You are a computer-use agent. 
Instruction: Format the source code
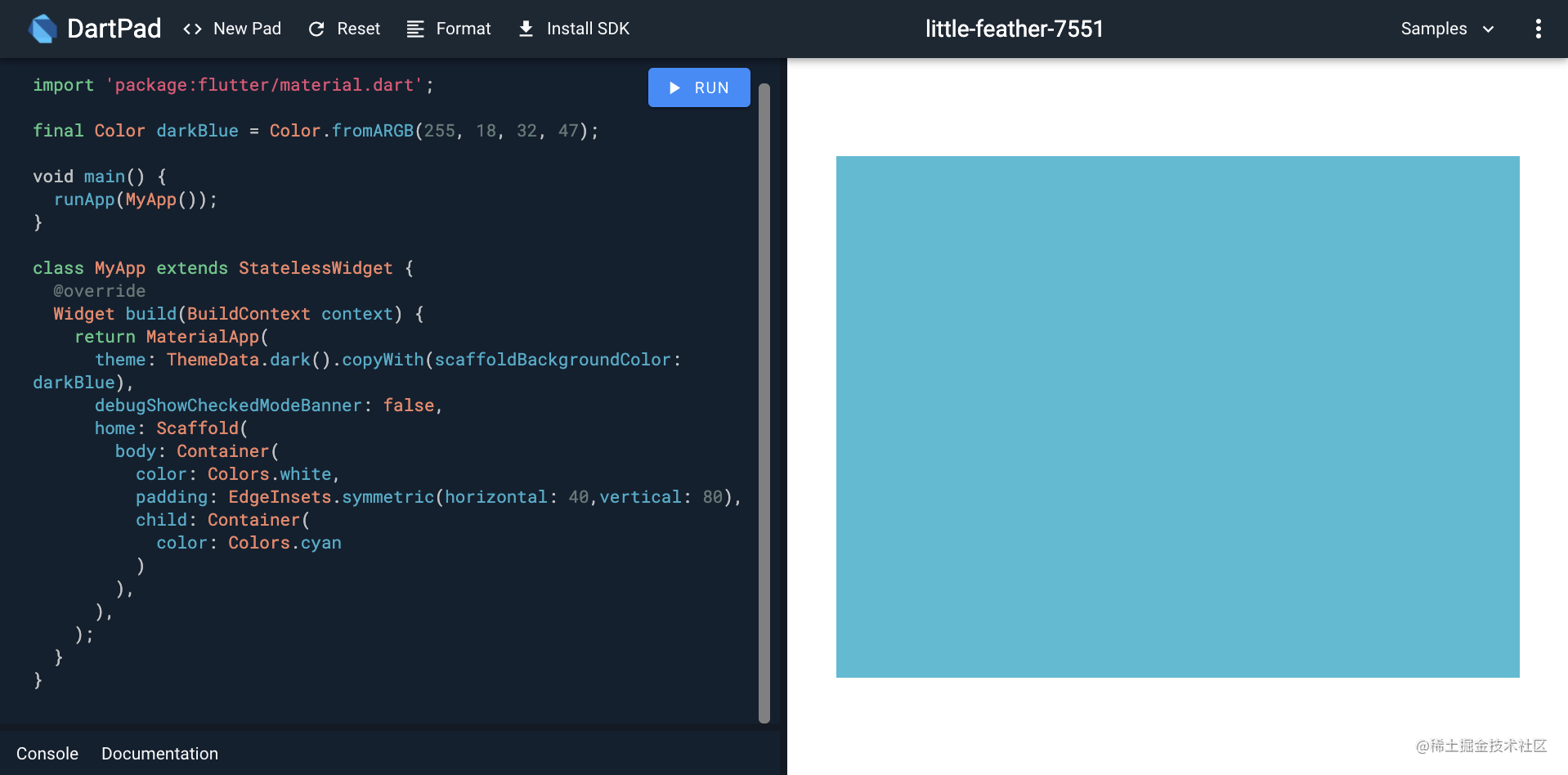coord(449,29)
